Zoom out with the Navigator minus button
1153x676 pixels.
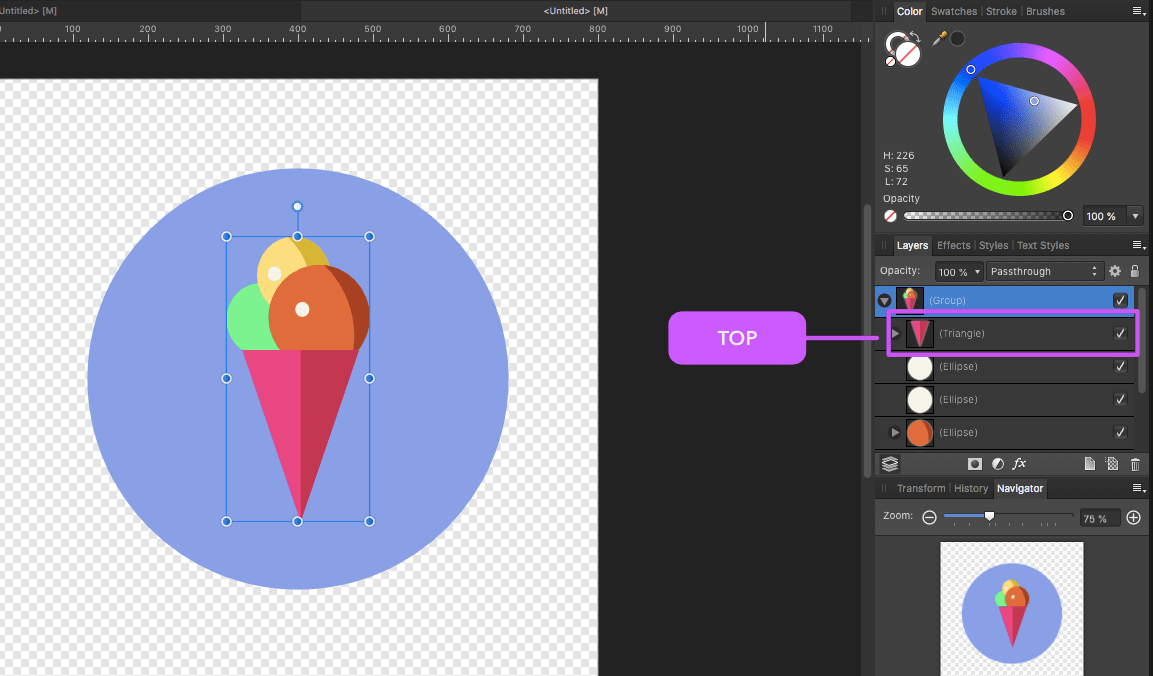point(929,517)
